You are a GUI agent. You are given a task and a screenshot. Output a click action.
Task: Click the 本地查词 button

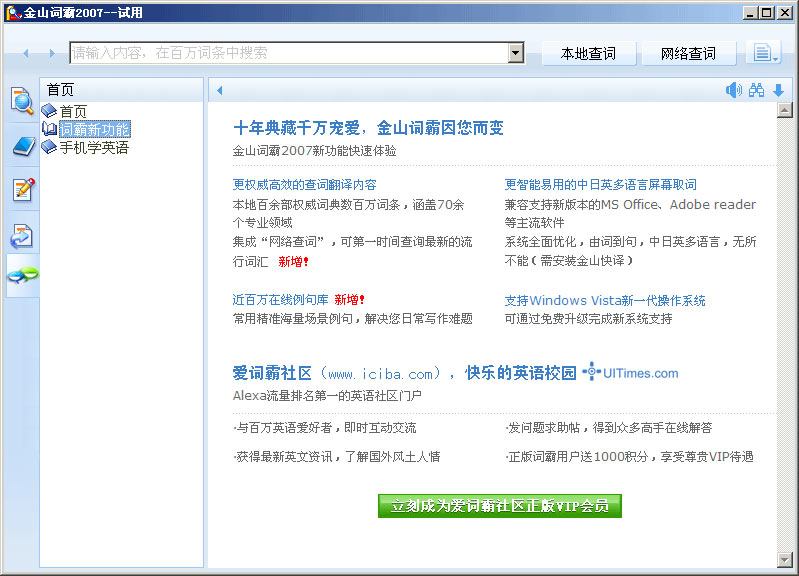point(589,54)
